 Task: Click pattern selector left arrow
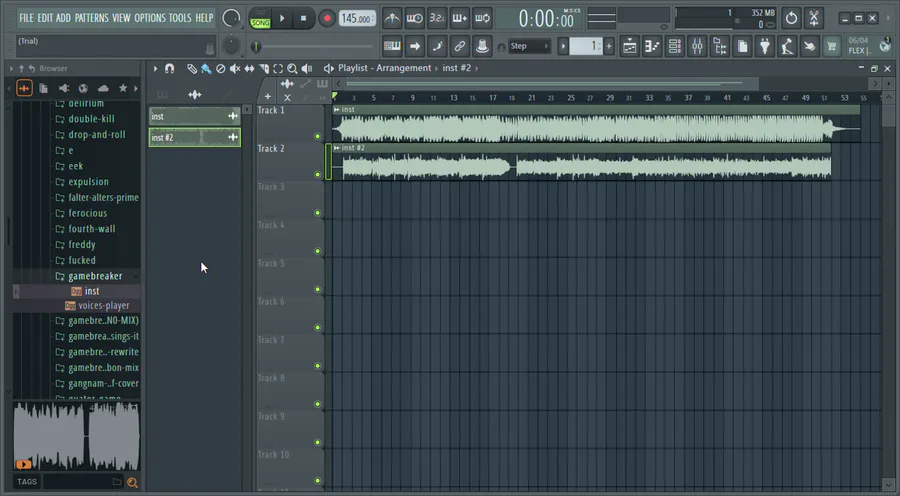(563, 46)
